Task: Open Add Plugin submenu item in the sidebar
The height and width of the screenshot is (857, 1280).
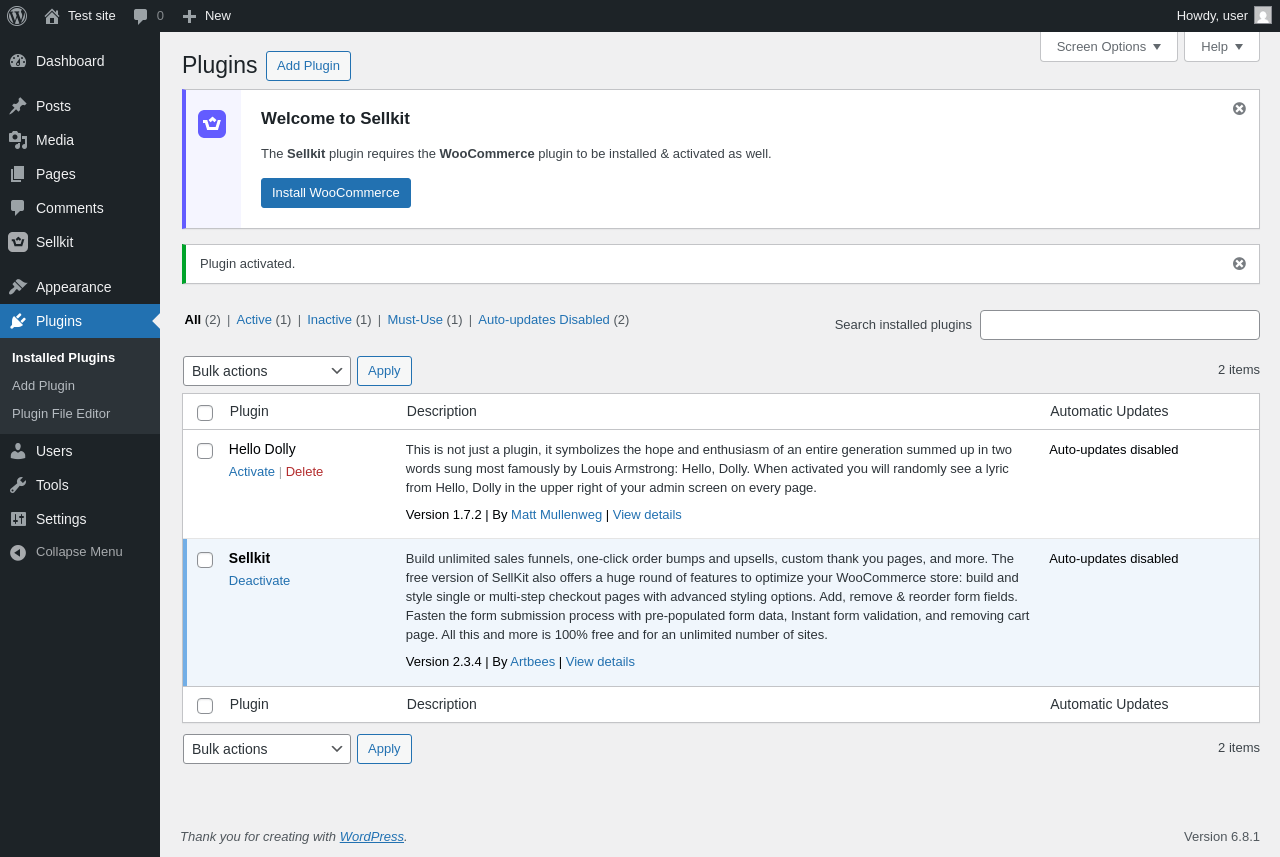Action: (43, 386)
